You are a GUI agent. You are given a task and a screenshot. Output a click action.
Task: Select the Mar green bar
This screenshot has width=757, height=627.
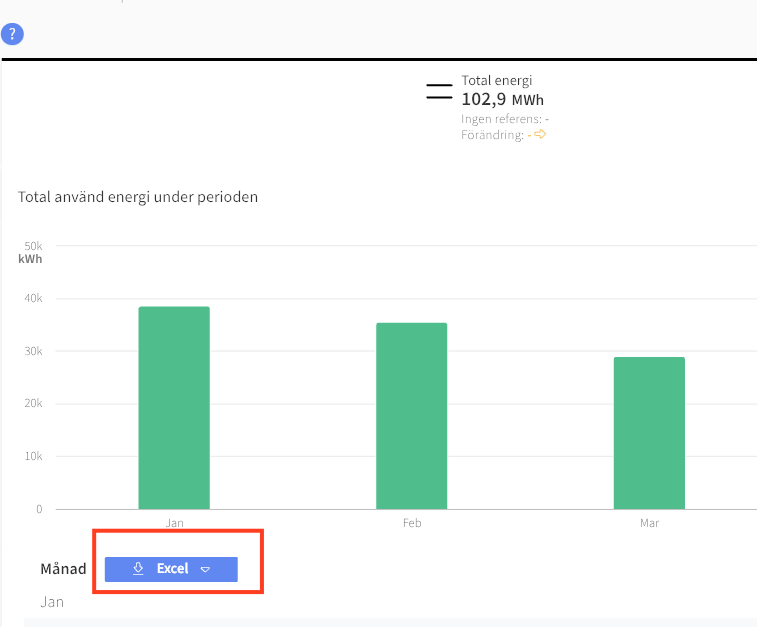[x=649, y=433]
